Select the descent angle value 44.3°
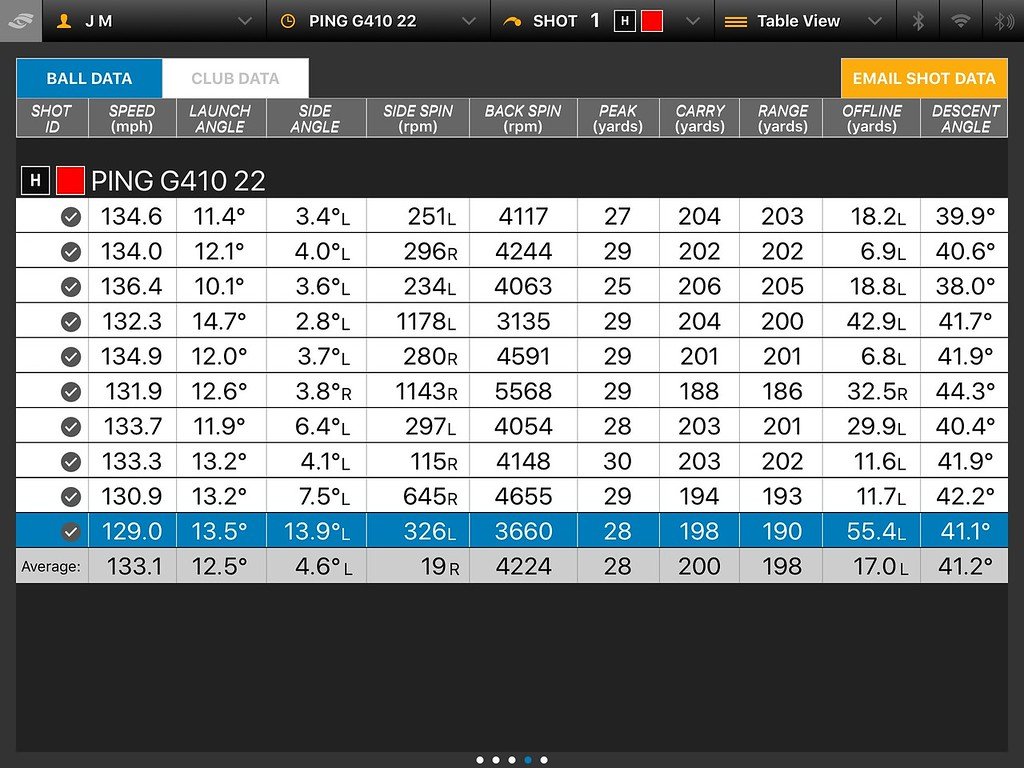Screen dimensions: 1024x768 tap(965, 391)
